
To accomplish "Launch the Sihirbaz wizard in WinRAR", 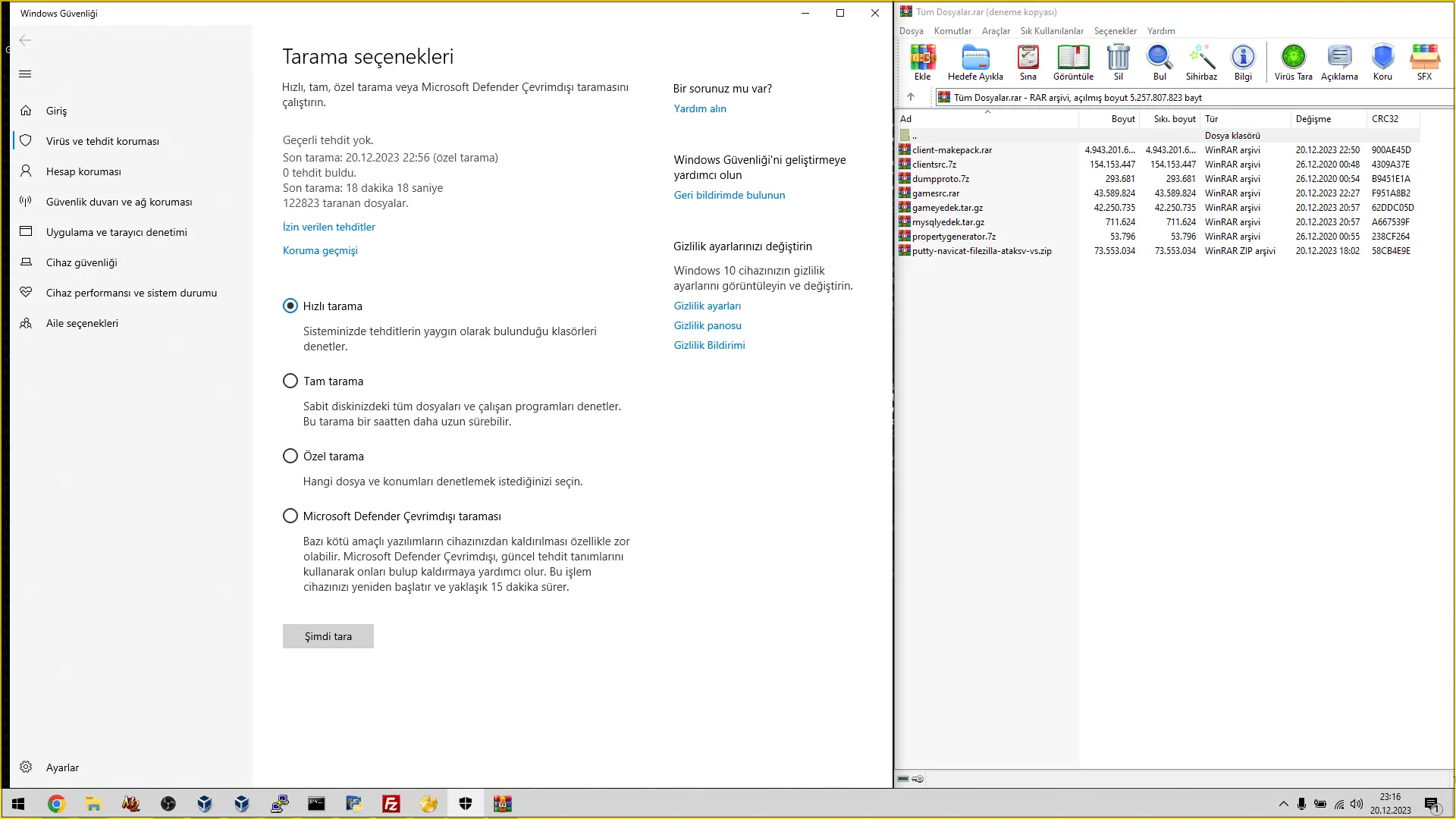I will (1201, 62).
